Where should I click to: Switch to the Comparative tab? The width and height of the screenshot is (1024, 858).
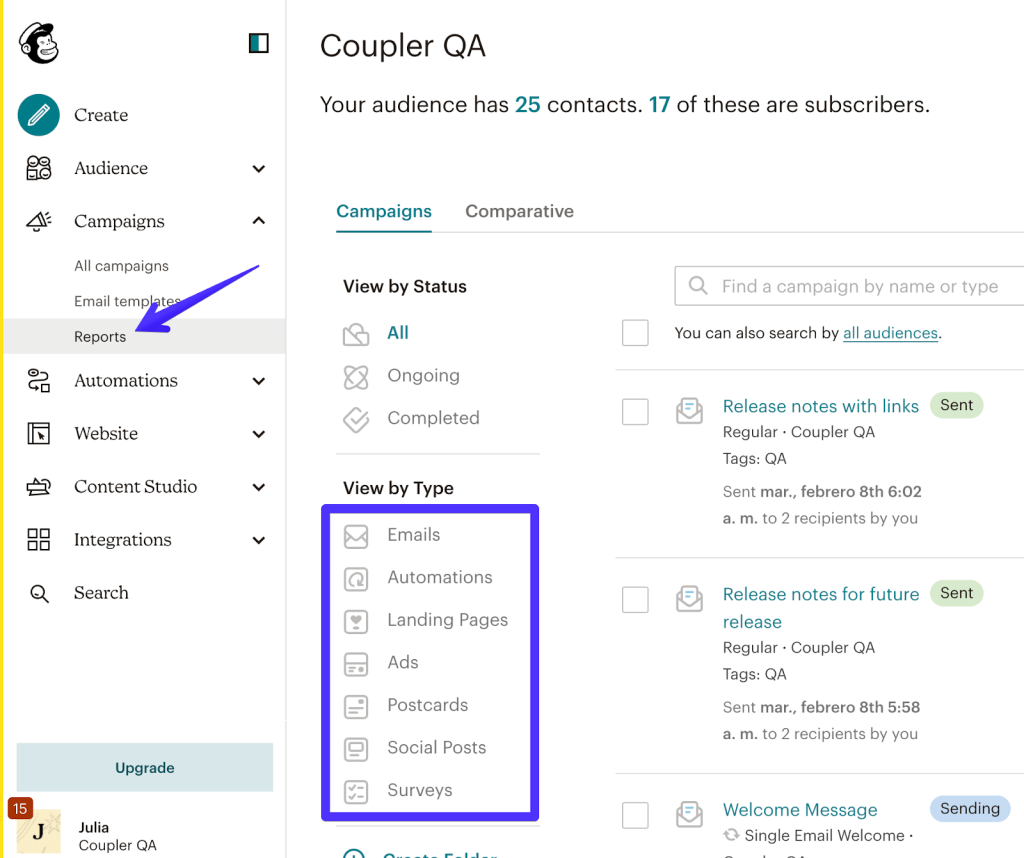519,211
